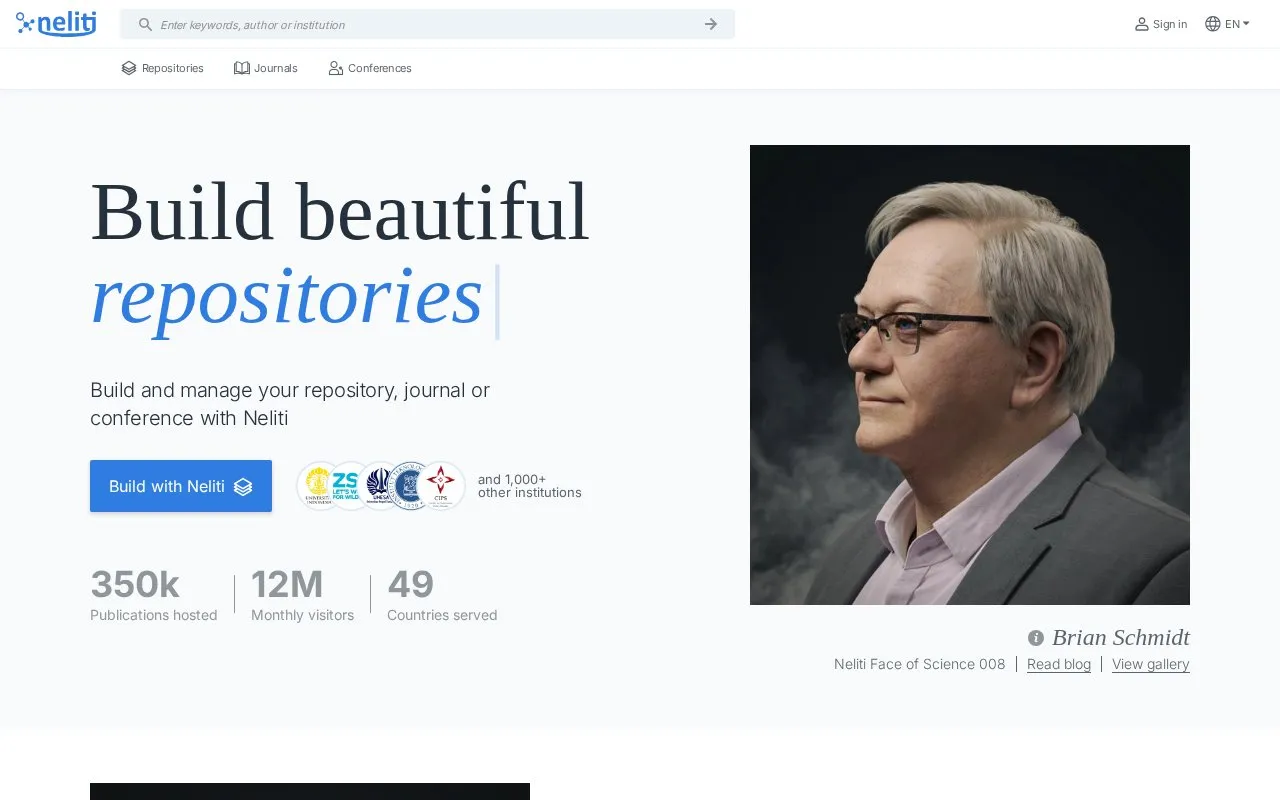Open the Conferences menu item
This screenshot has height=800, width=1280.
coord(370,68)
